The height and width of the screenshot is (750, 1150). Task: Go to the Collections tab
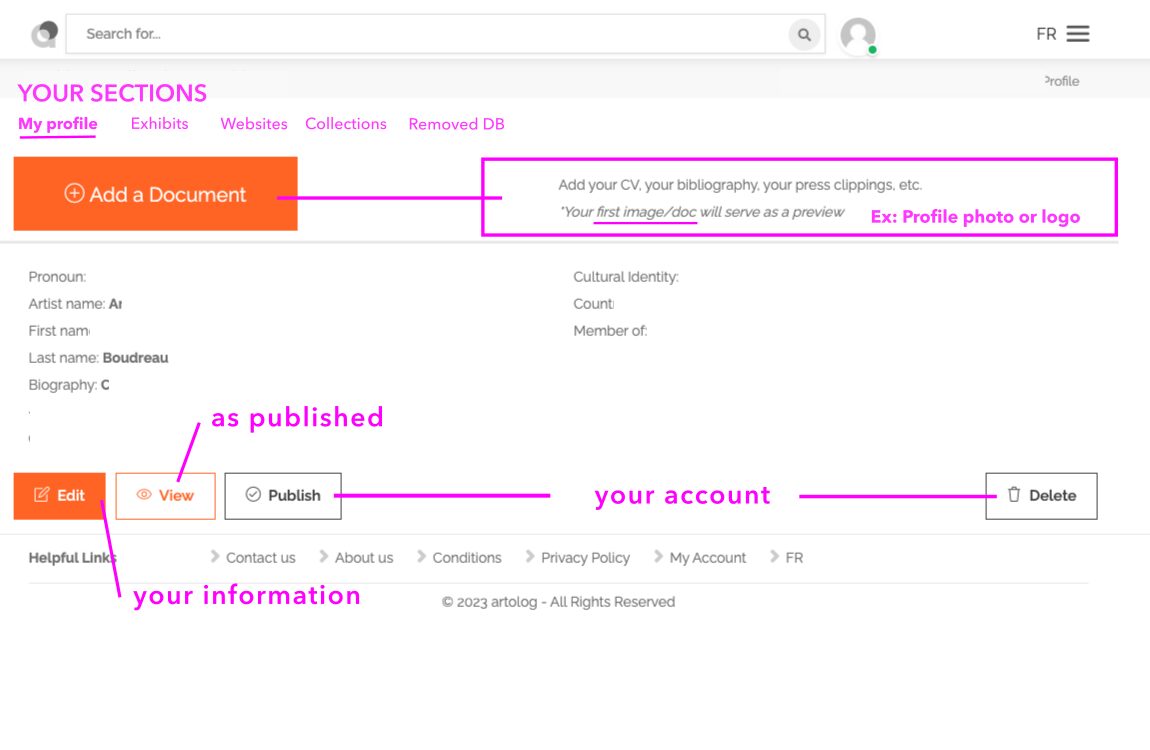(x=346, y=124)
